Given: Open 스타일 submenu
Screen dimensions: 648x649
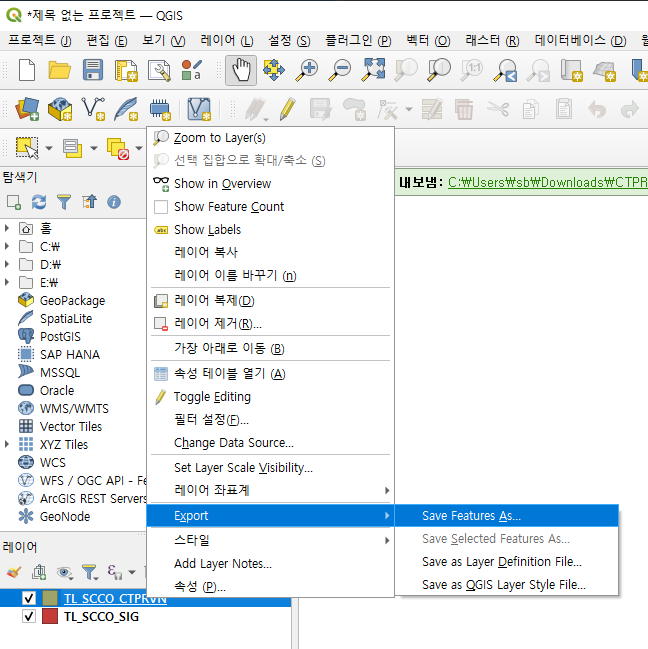Looking at the screenshot, I should [270, 540].
